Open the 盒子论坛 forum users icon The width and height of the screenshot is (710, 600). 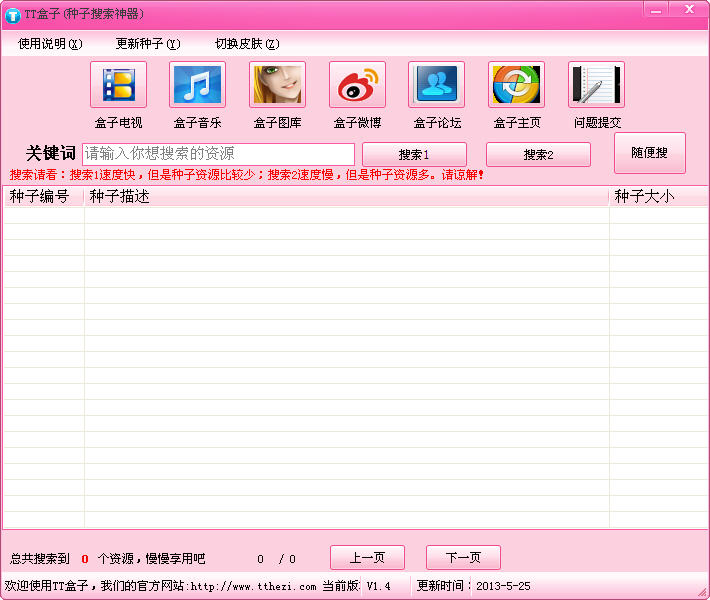coord(437,85)
